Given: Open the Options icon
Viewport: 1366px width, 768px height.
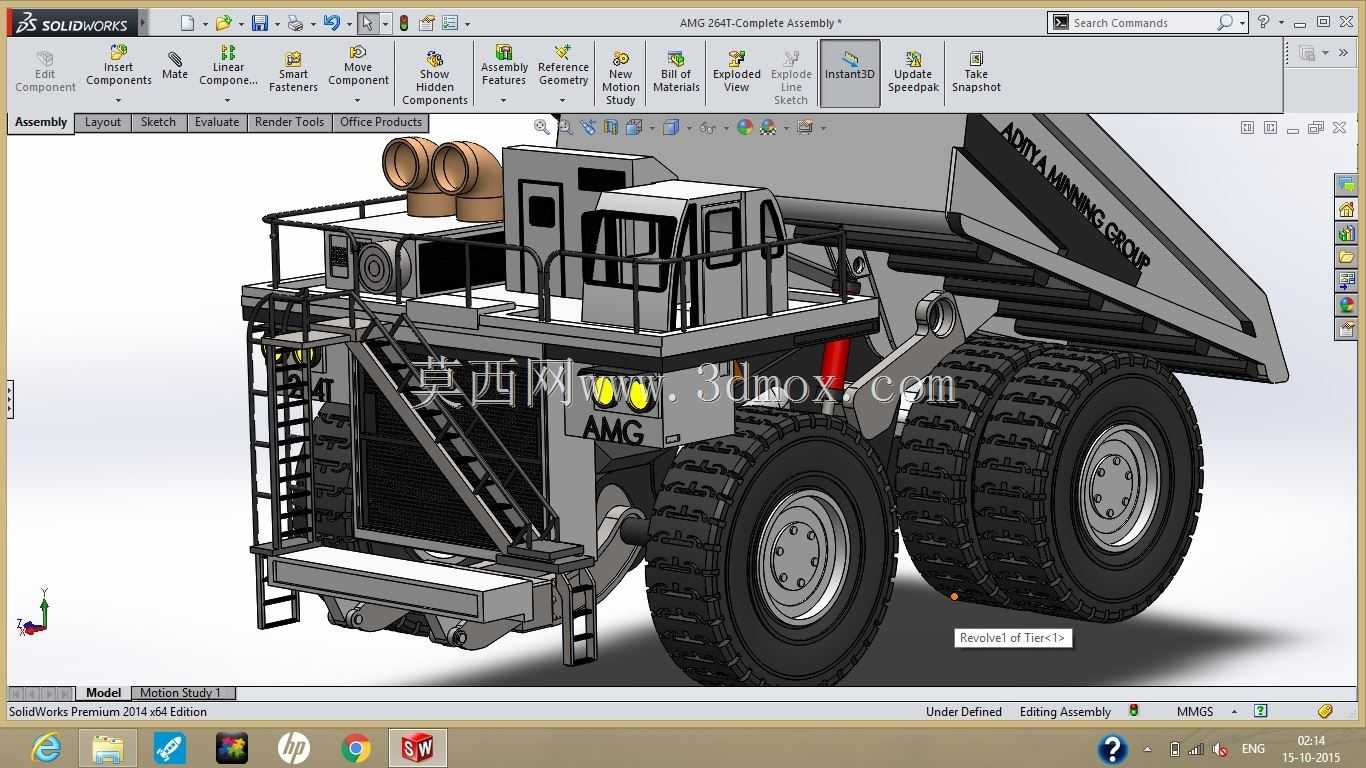Looking at the screenshot, I should coord(450,23).
